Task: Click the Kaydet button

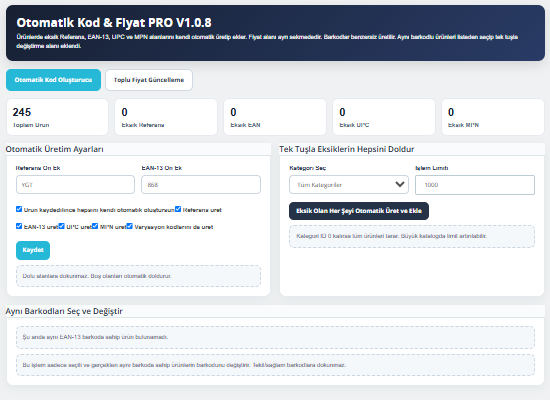Action: (x=33, y=250)
